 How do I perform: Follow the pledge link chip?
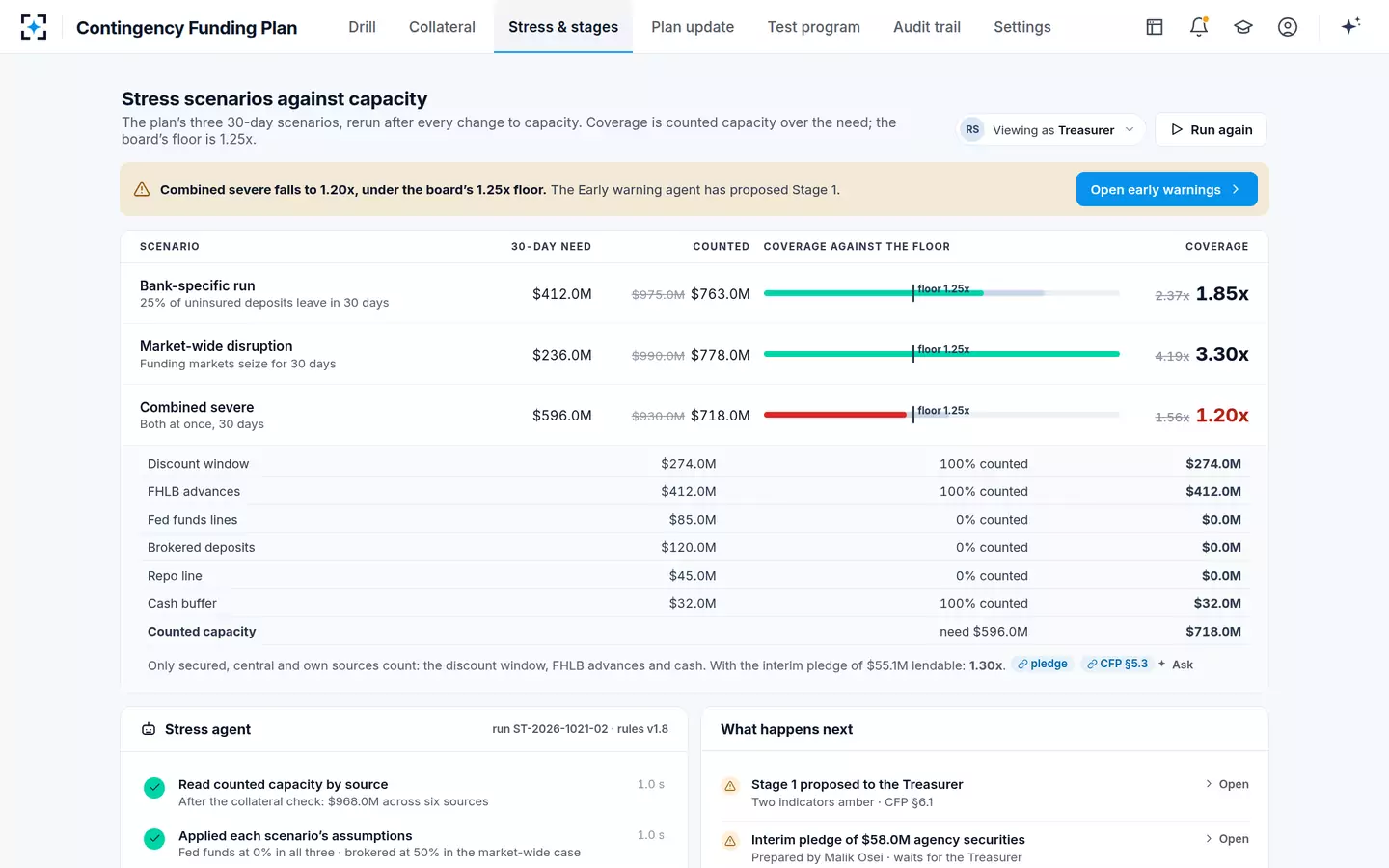click(1042, 664)
